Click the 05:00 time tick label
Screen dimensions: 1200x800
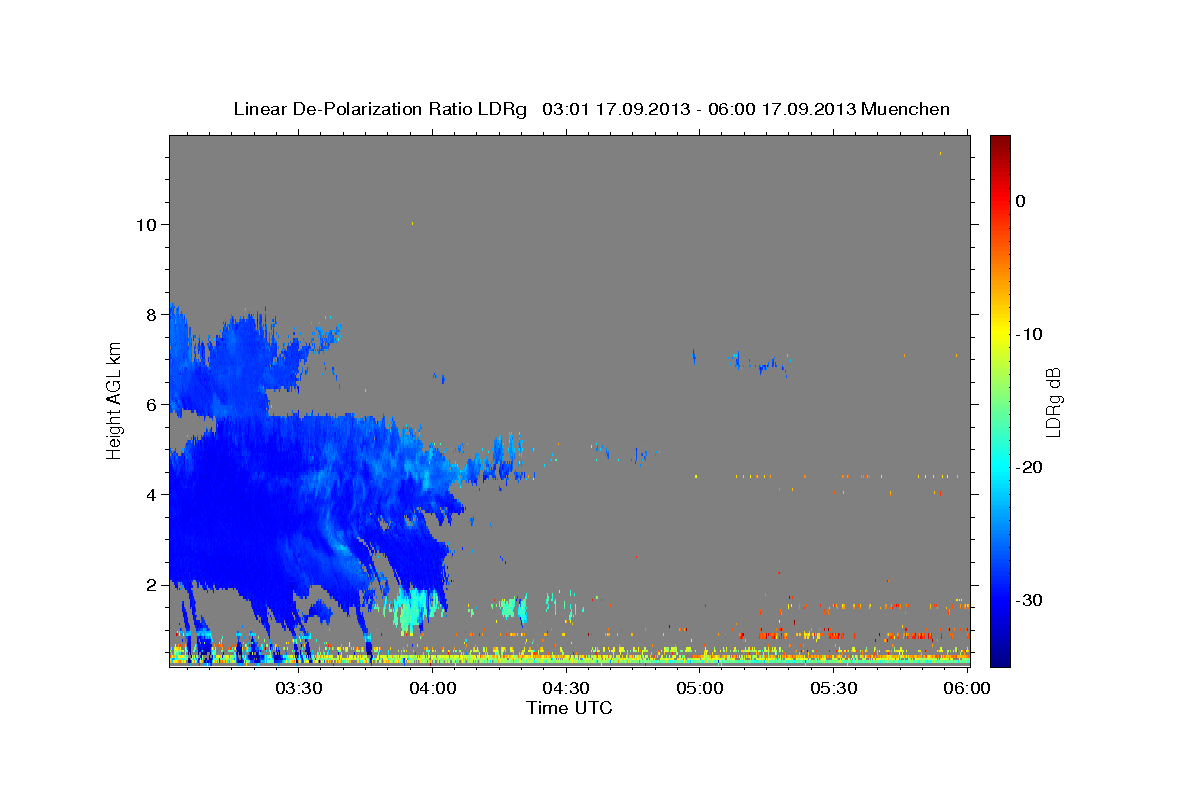pos(700,688)
